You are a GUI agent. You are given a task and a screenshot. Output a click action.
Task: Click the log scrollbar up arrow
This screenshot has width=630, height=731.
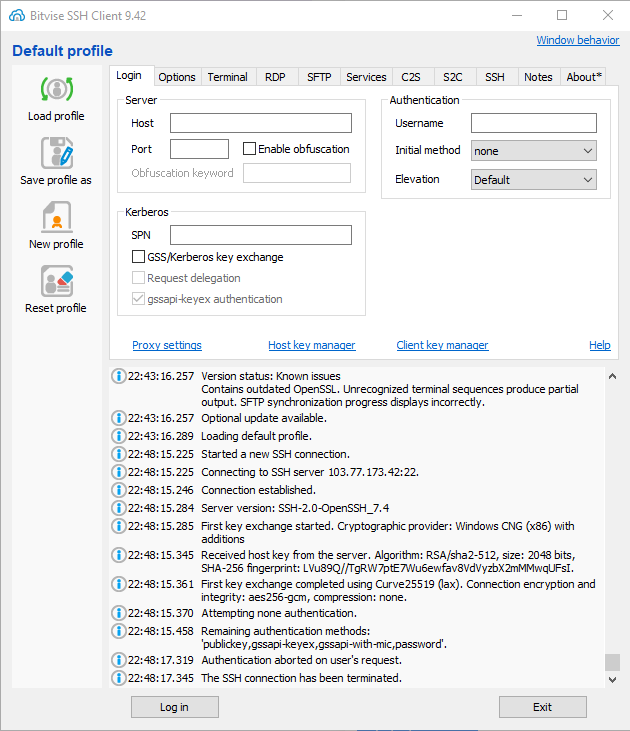pyautogui.click(x=612, y=376)
